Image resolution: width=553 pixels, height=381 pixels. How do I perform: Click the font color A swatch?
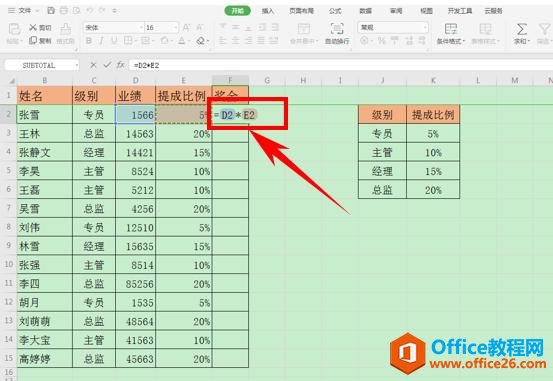pyautogui.click(x=182, y=41)
